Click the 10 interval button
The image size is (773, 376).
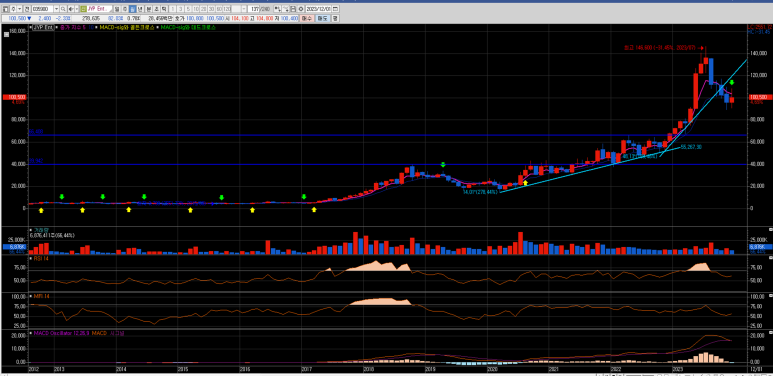coord(196,9)
